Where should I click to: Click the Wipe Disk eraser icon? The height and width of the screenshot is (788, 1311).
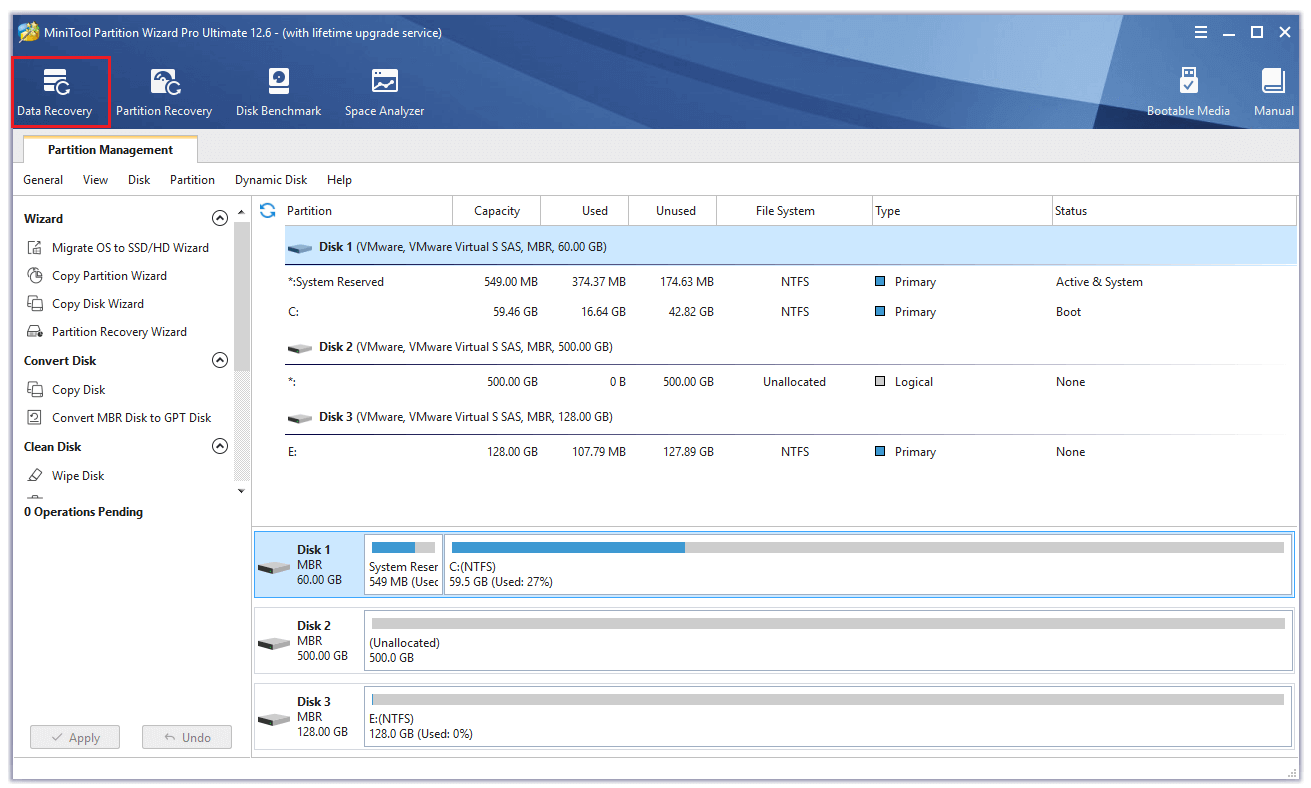click(x=35, y=475)
